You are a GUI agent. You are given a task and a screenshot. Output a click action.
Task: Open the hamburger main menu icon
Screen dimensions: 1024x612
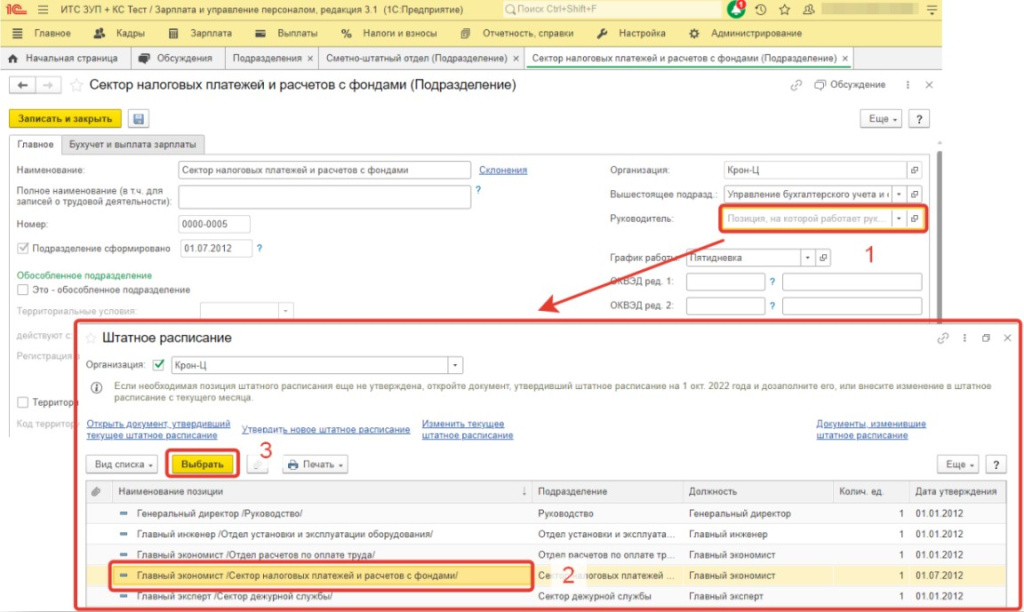[43, 10]
